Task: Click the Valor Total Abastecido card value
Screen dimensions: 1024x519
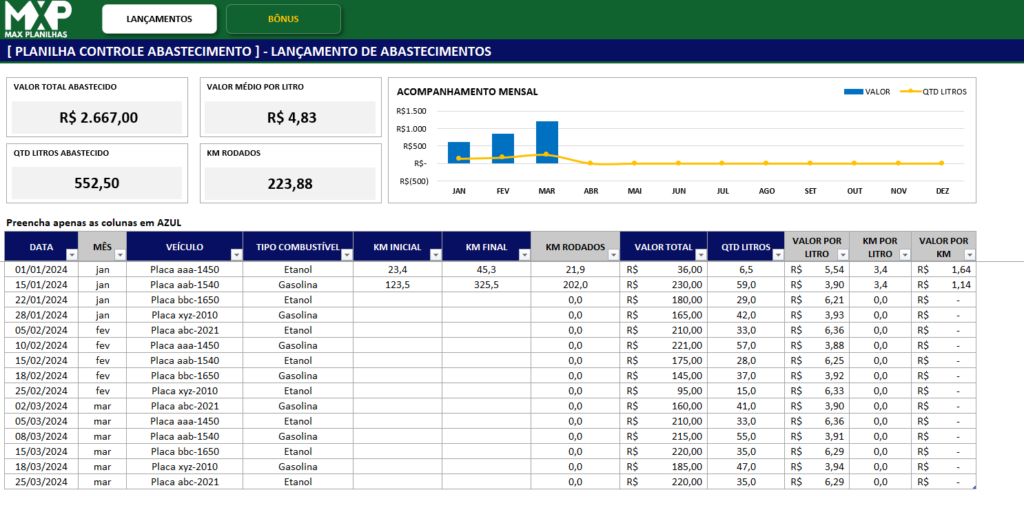Action: pyautogui.click(x=98, y=118)
